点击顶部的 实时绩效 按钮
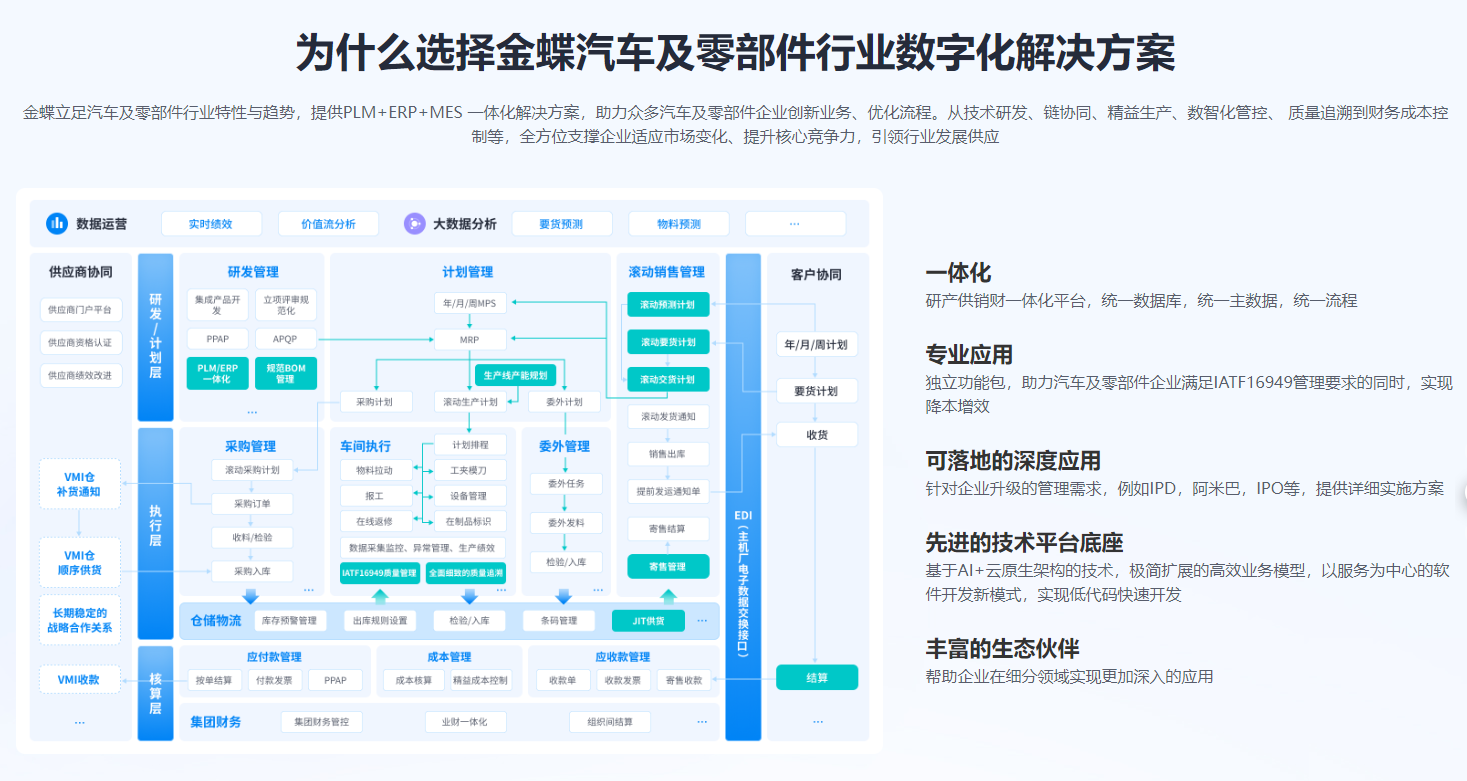 (x=211, y=223)
